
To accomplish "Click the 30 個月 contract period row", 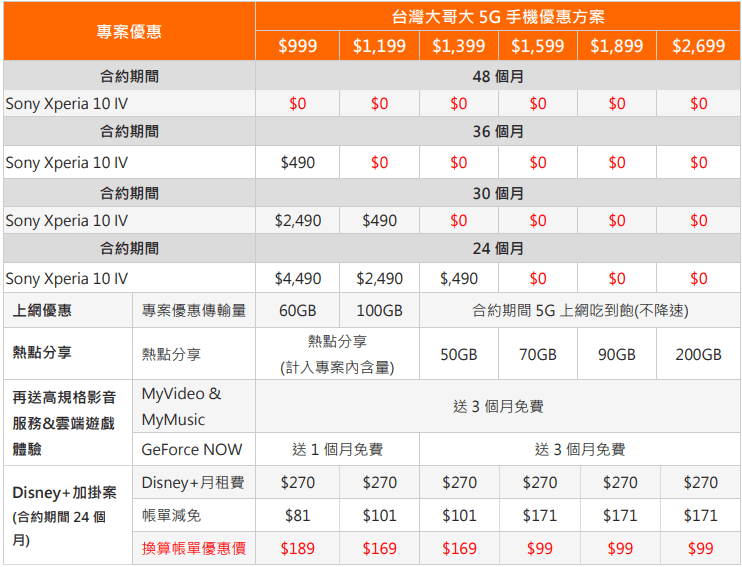I will (497, 193).
